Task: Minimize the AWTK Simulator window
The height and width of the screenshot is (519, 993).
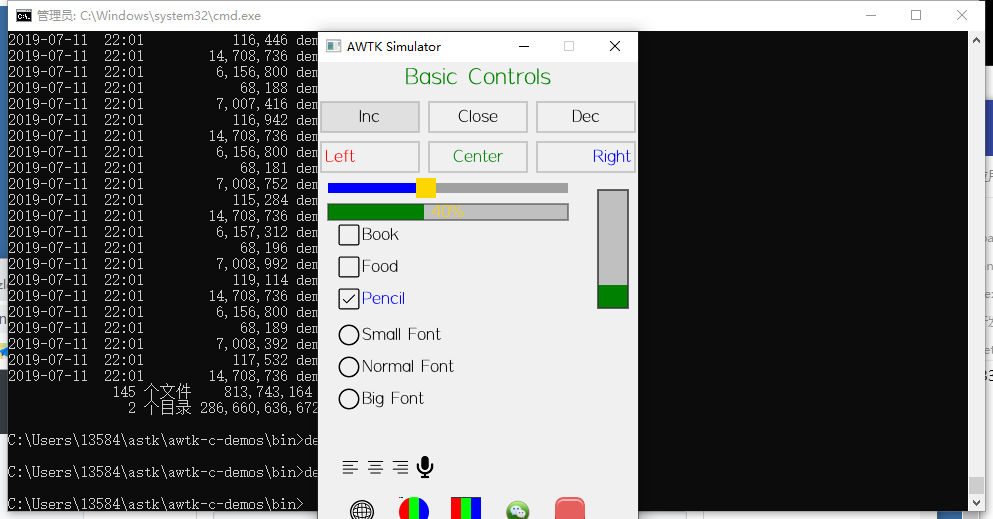Action: pos(524,46)
